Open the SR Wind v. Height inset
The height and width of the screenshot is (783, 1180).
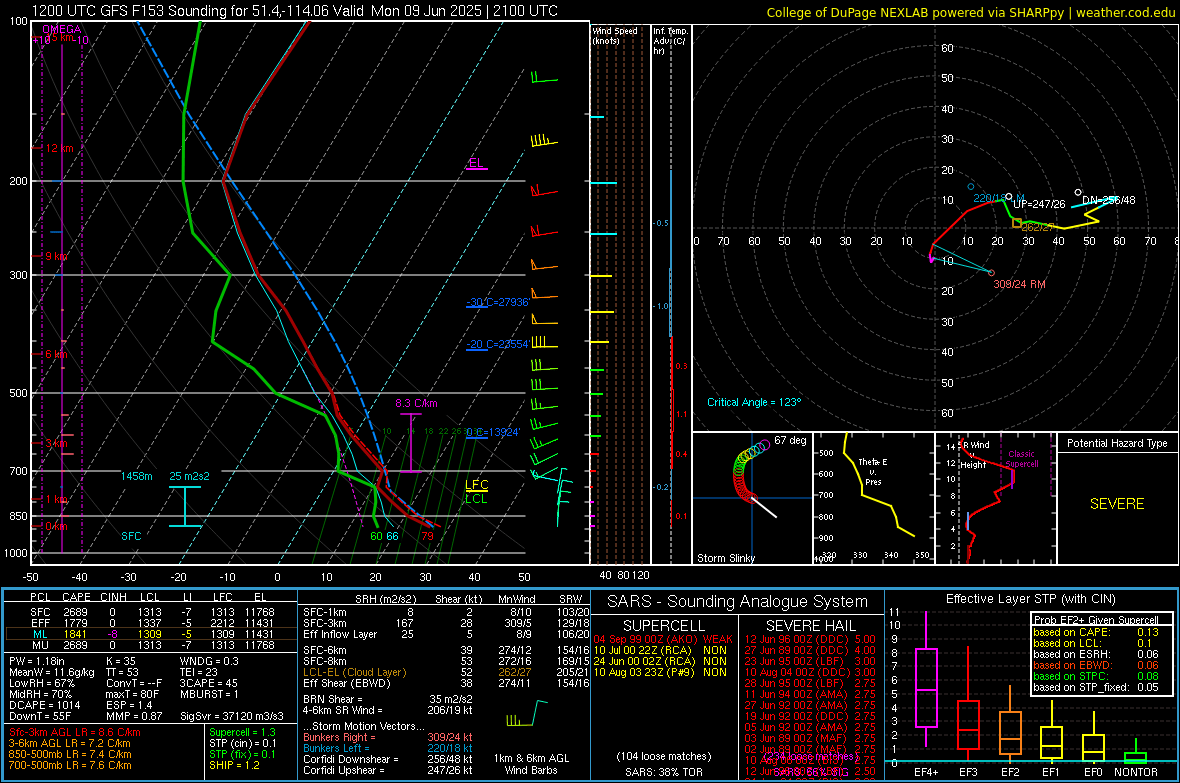[996, 498]
